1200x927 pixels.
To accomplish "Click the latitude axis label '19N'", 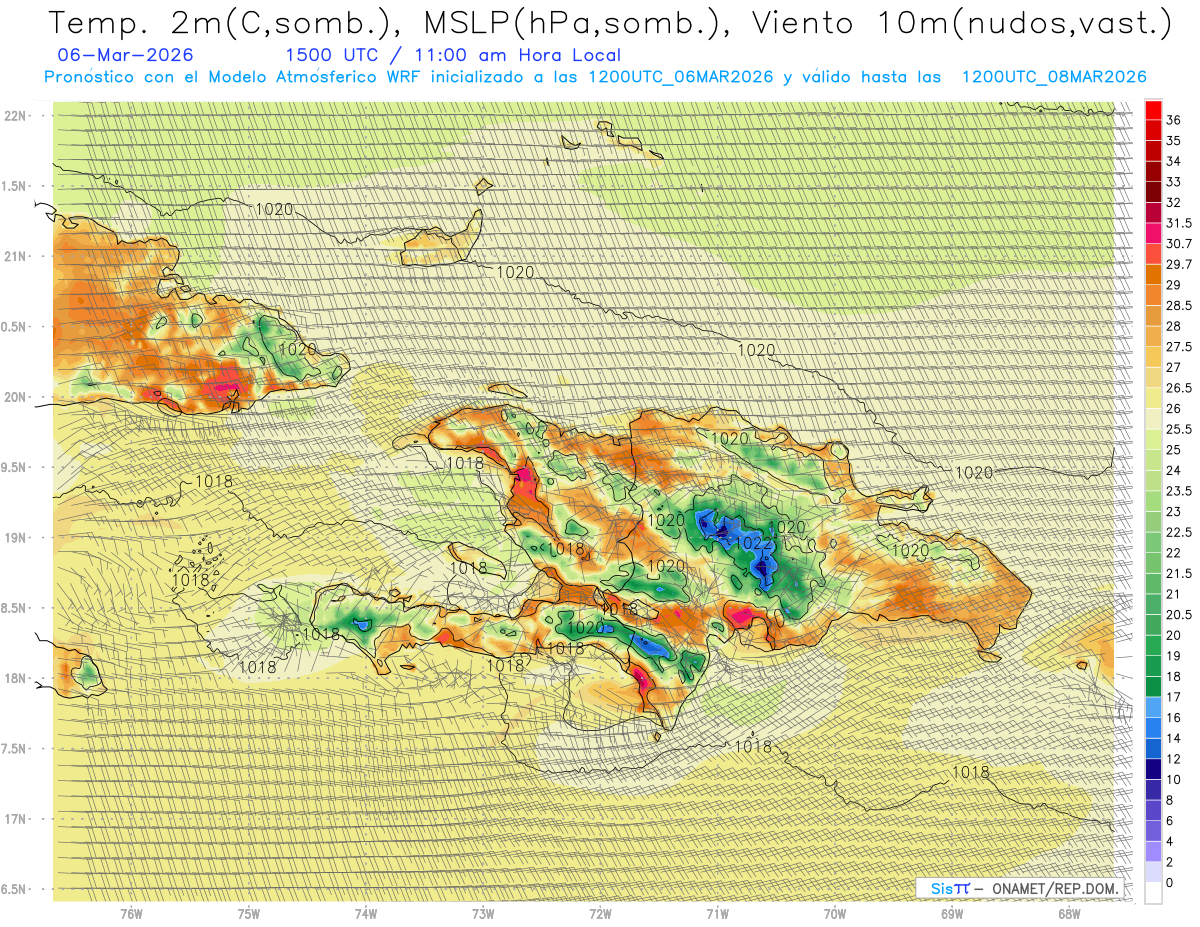I will click(16, 538).
